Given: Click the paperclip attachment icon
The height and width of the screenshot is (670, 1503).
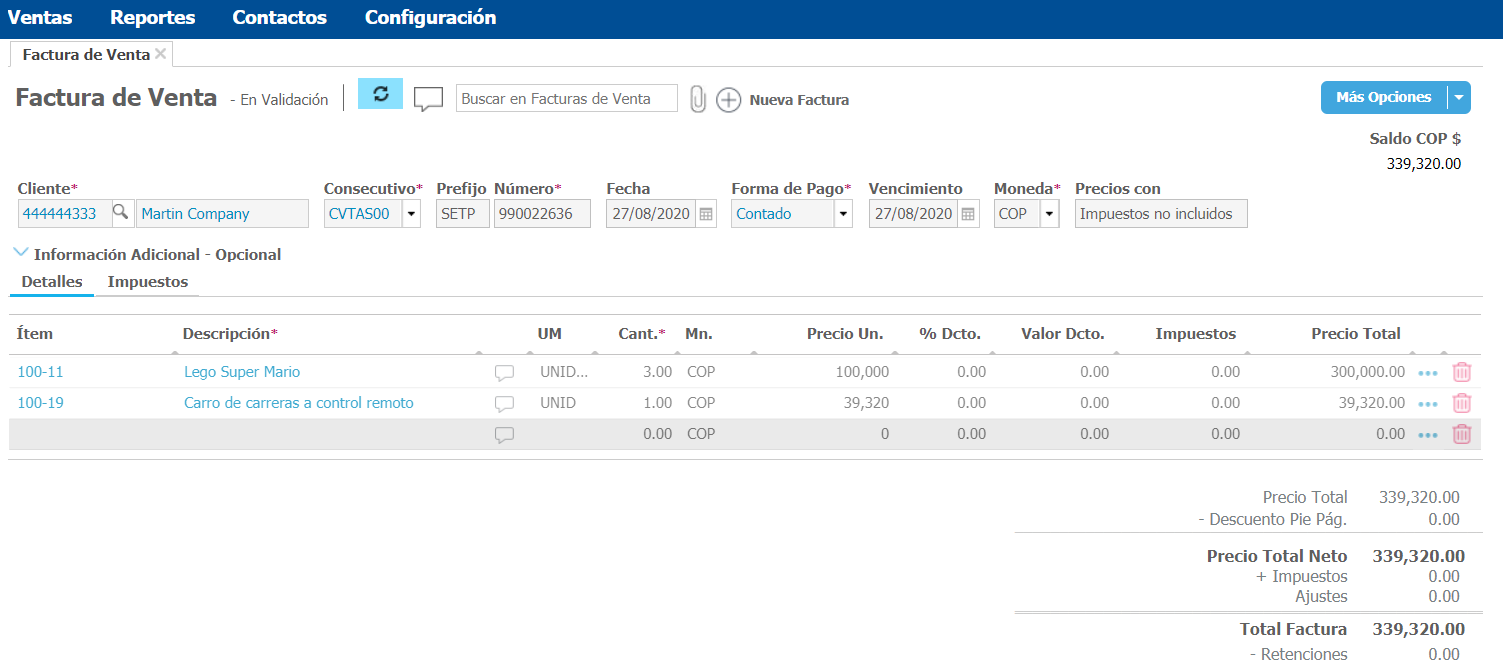Looking at the screenshot, I should click(x=698, y=100).
